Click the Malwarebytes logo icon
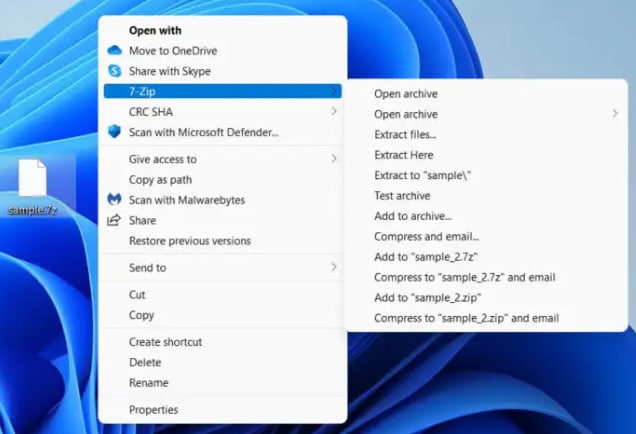Viewport: 636px width, 434px height. pos(114,200)
